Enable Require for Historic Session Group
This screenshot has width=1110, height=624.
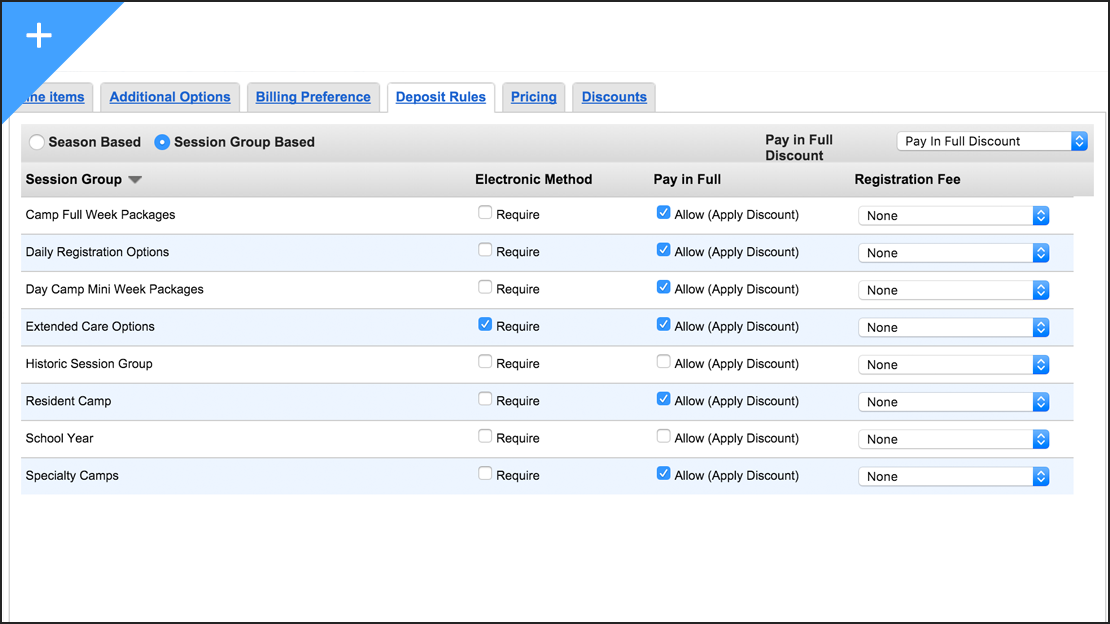(485, 362)
